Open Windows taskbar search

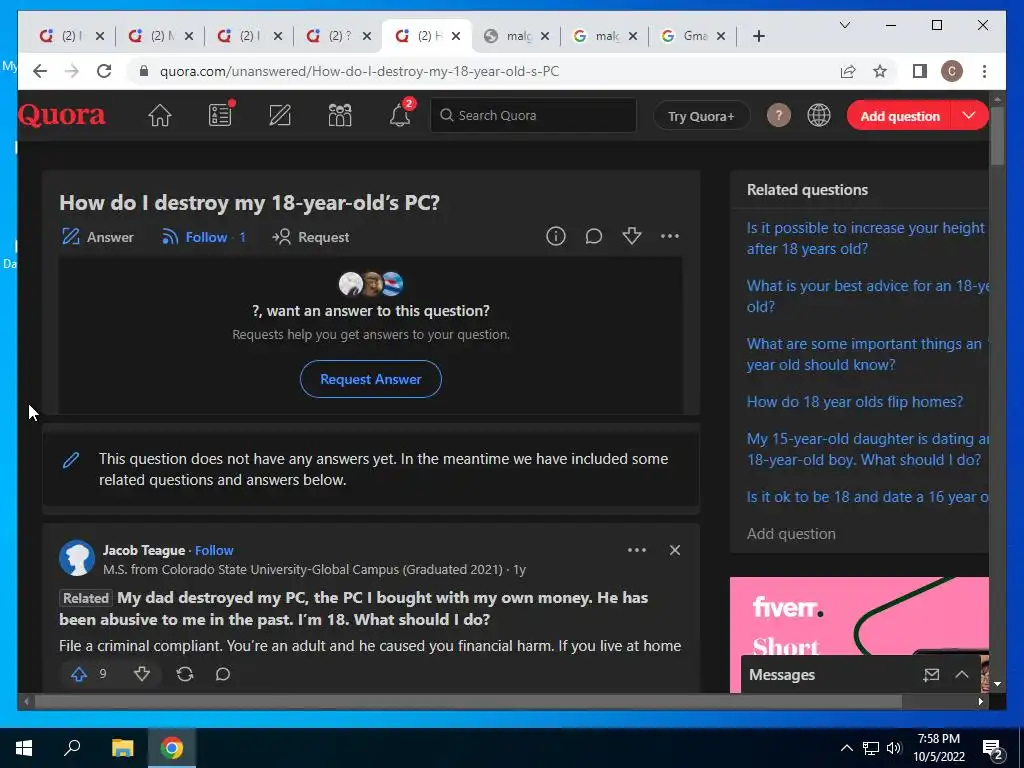coord(72,748)
